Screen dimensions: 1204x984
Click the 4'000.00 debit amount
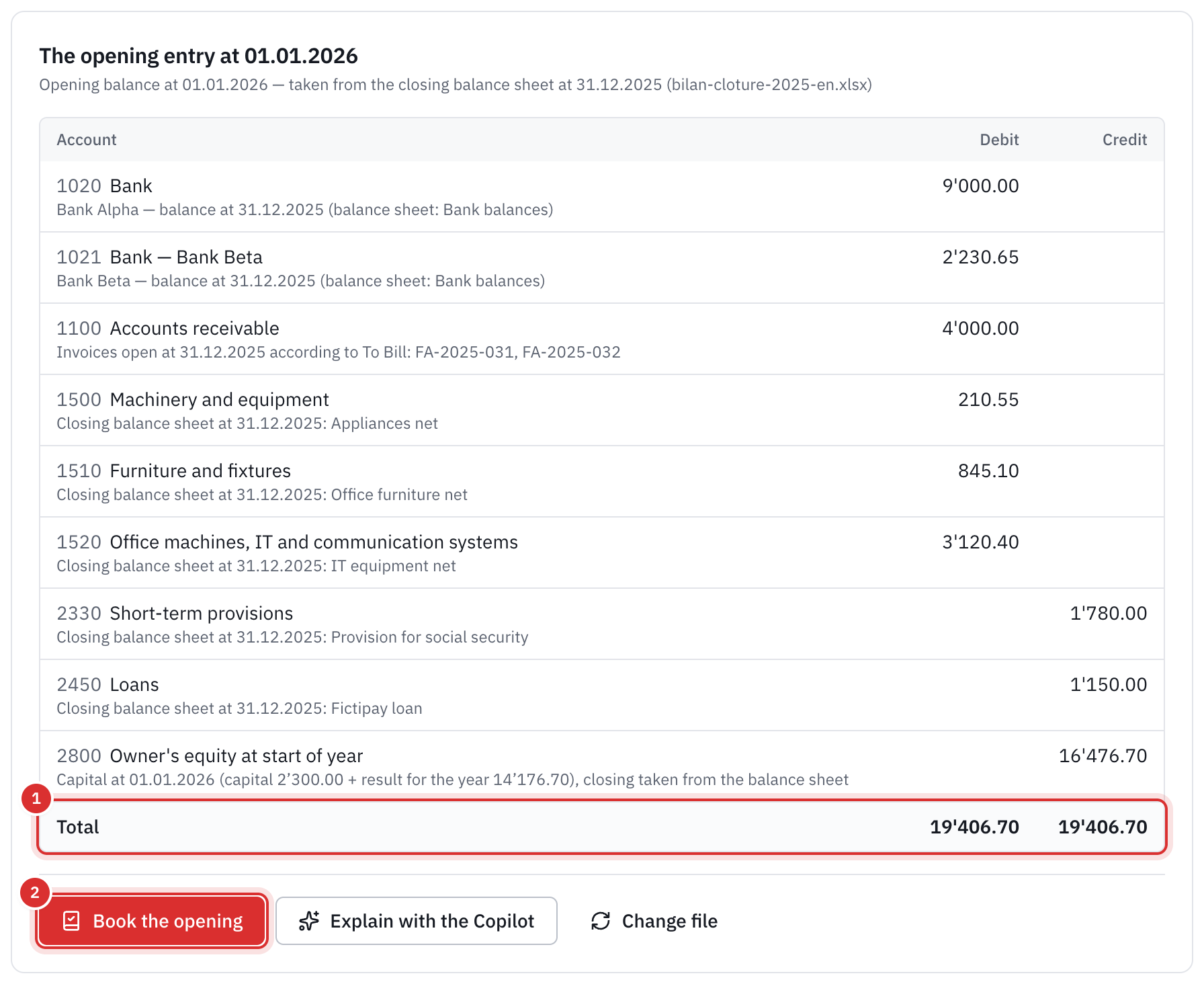pyautogui.click(x=980, y=328)
